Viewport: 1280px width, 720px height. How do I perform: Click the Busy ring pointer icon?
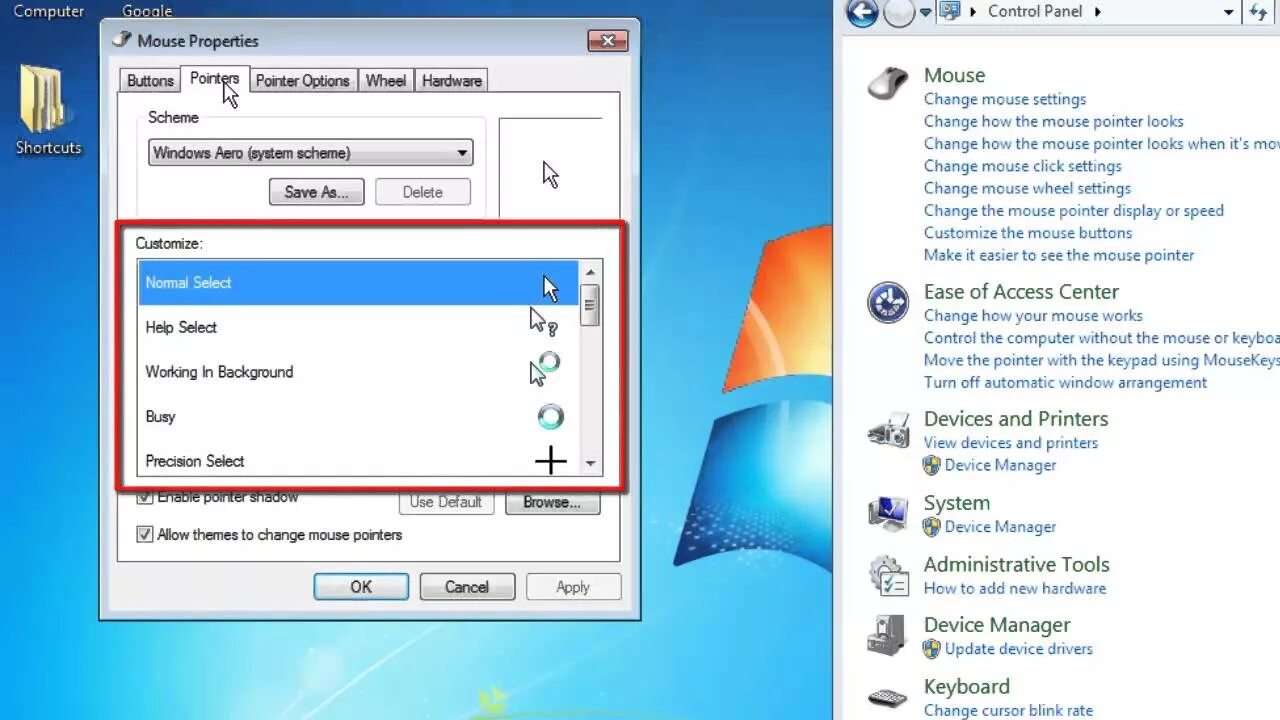[550, 416]
